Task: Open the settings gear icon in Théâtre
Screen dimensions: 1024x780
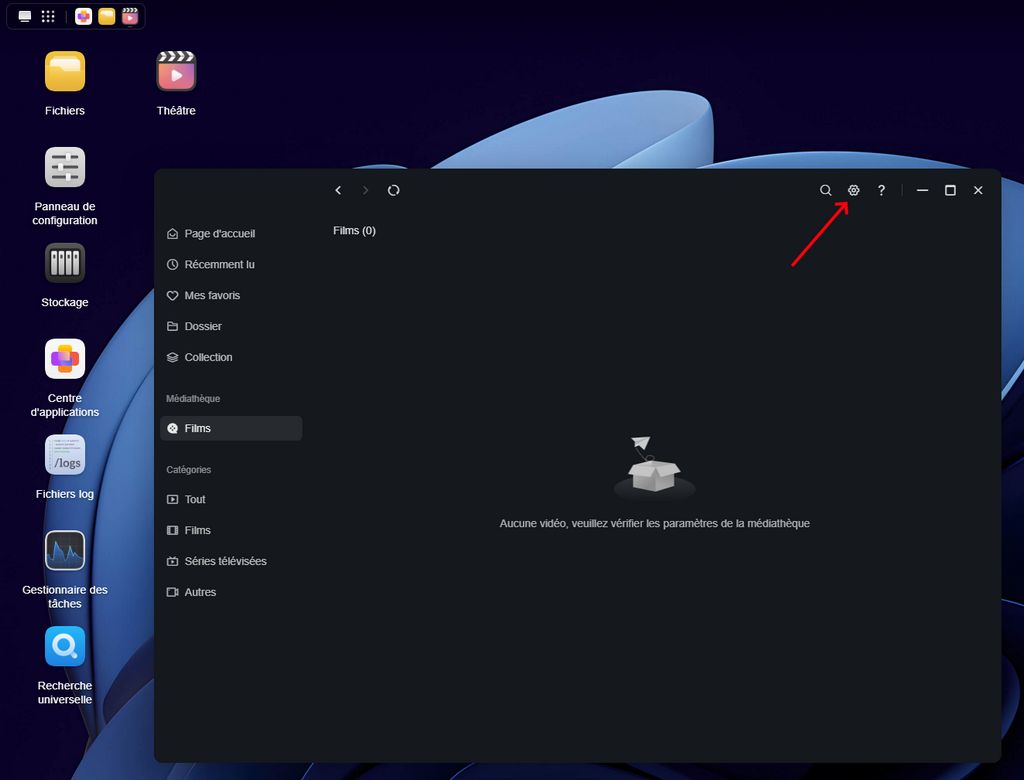Action: tap(853, 190)
